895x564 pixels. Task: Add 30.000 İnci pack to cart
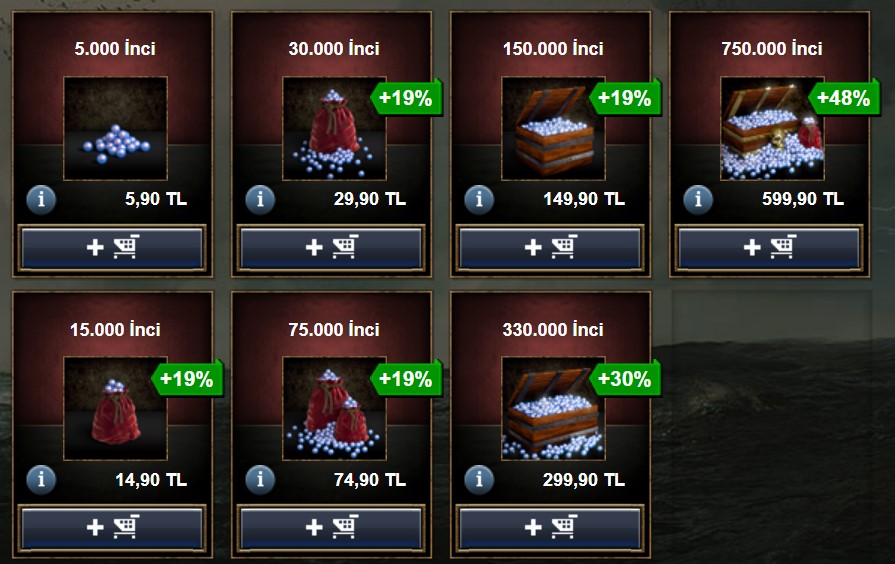tap(331, 248)
